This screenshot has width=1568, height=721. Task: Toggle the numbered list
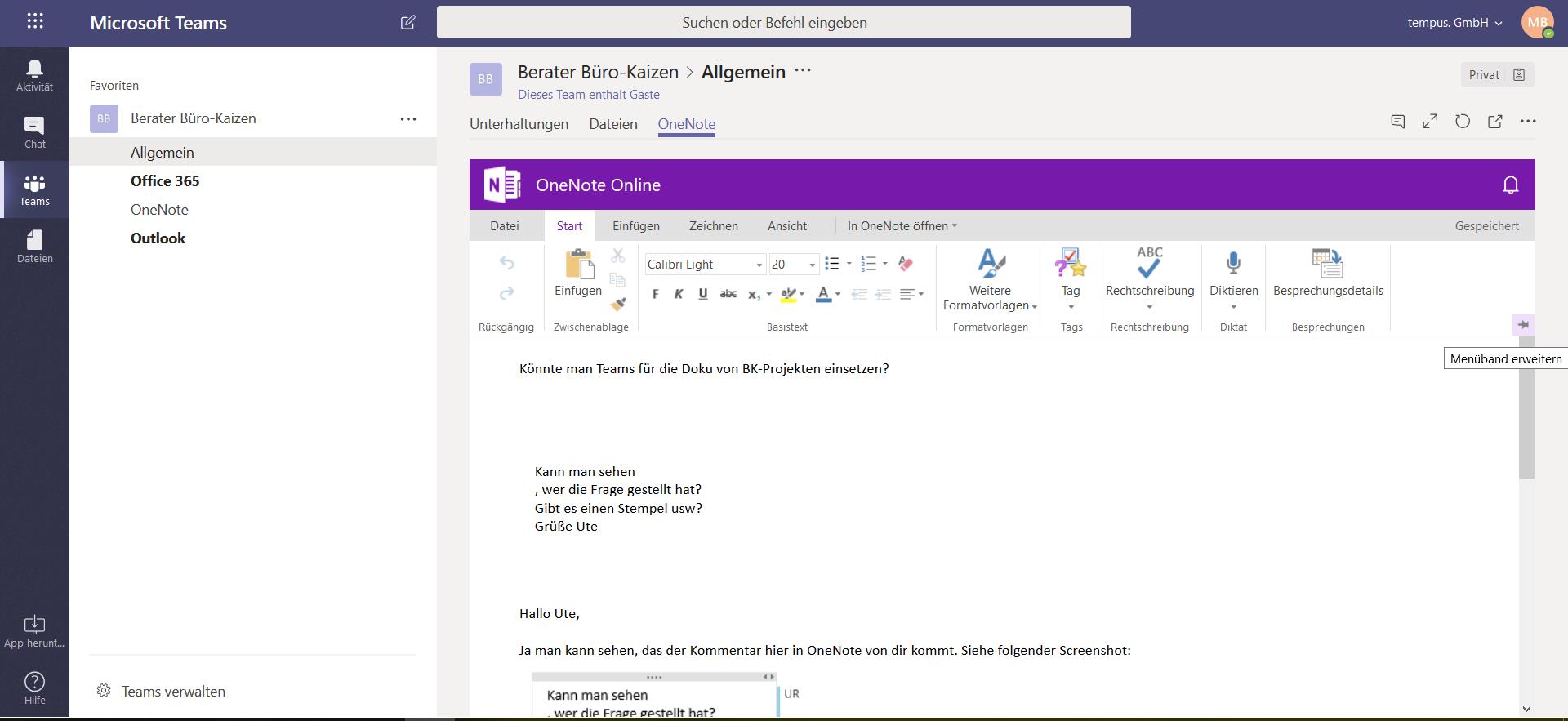(x=868, y=264)
